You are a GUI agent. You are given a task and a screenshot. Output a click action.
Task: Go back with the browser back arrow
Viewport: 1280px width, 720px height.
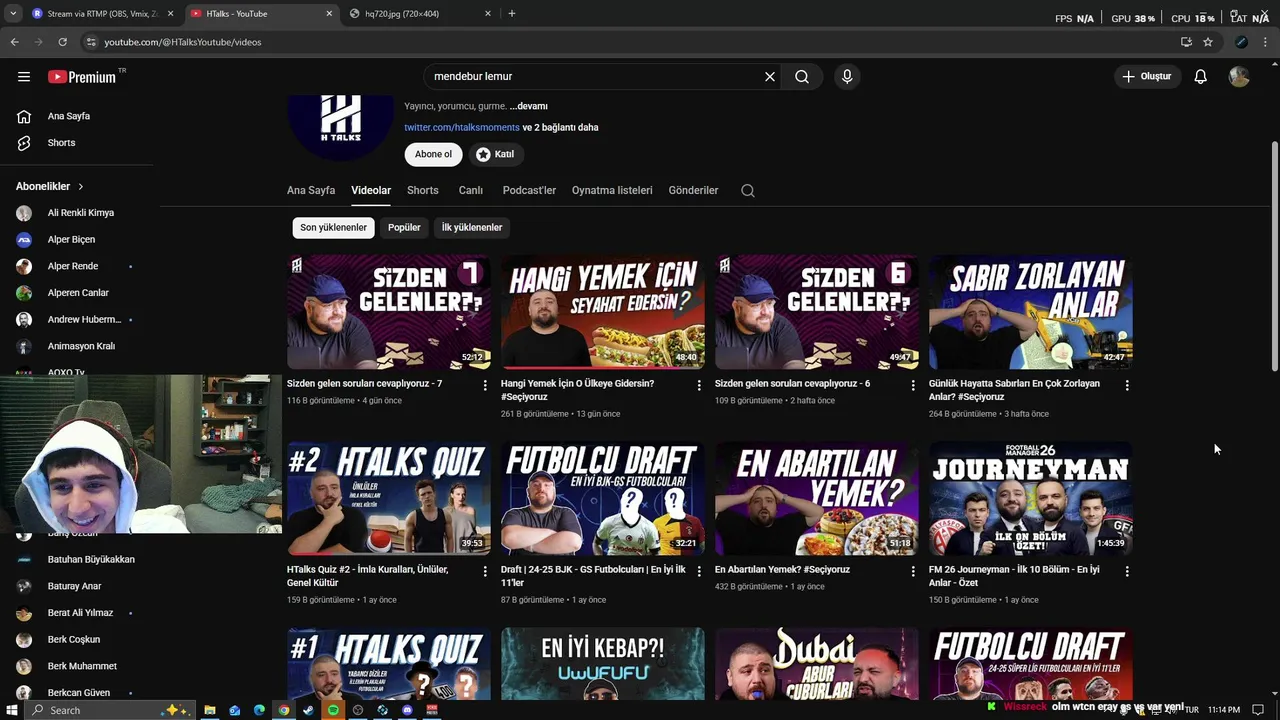click(x=14, y=42)
